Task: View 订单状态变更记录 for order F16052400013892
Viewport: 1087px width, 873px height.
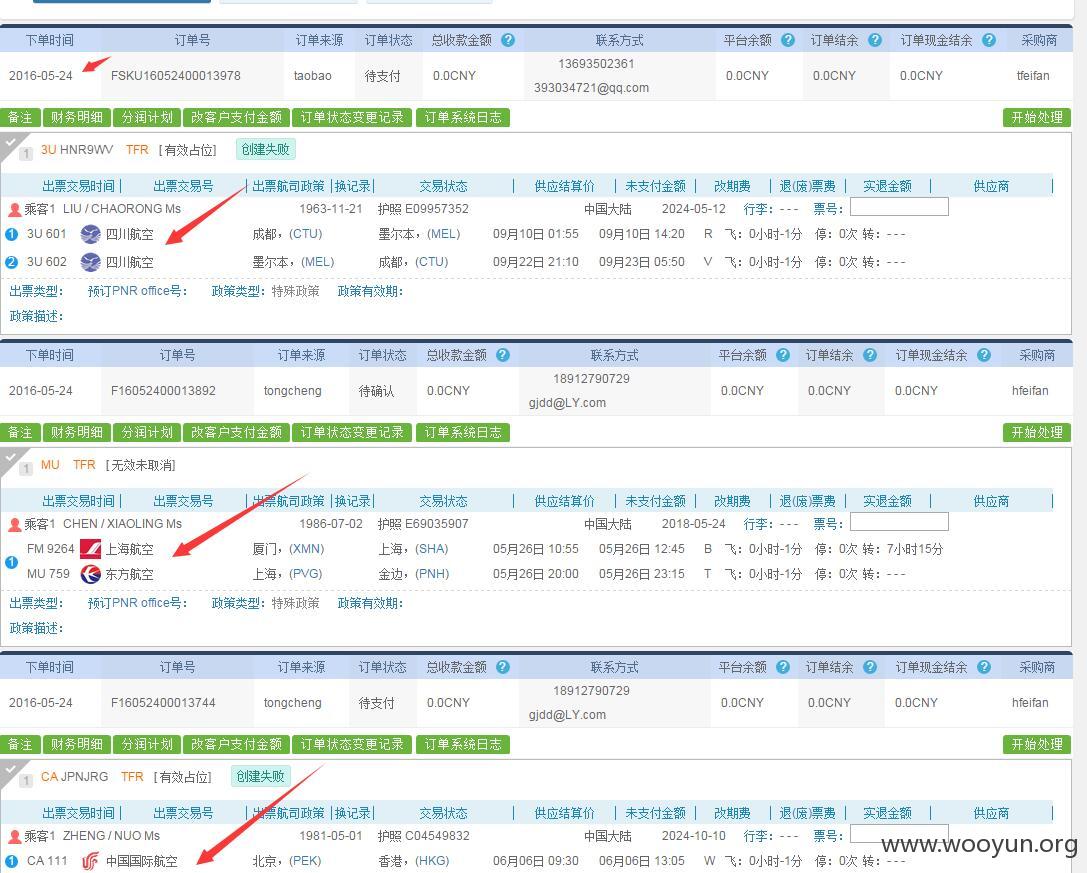Action: [352, 432]
